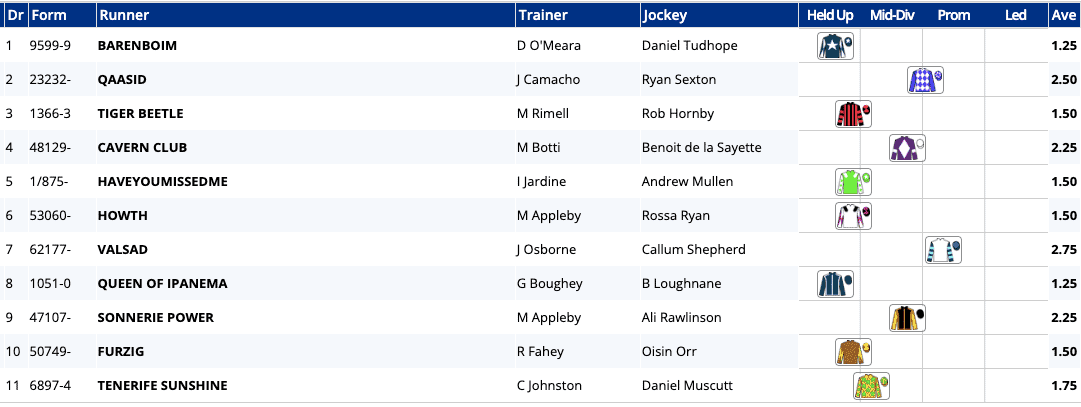Click Valsad's silks icon
The image size is (1081, 407).
coord(943,250)
